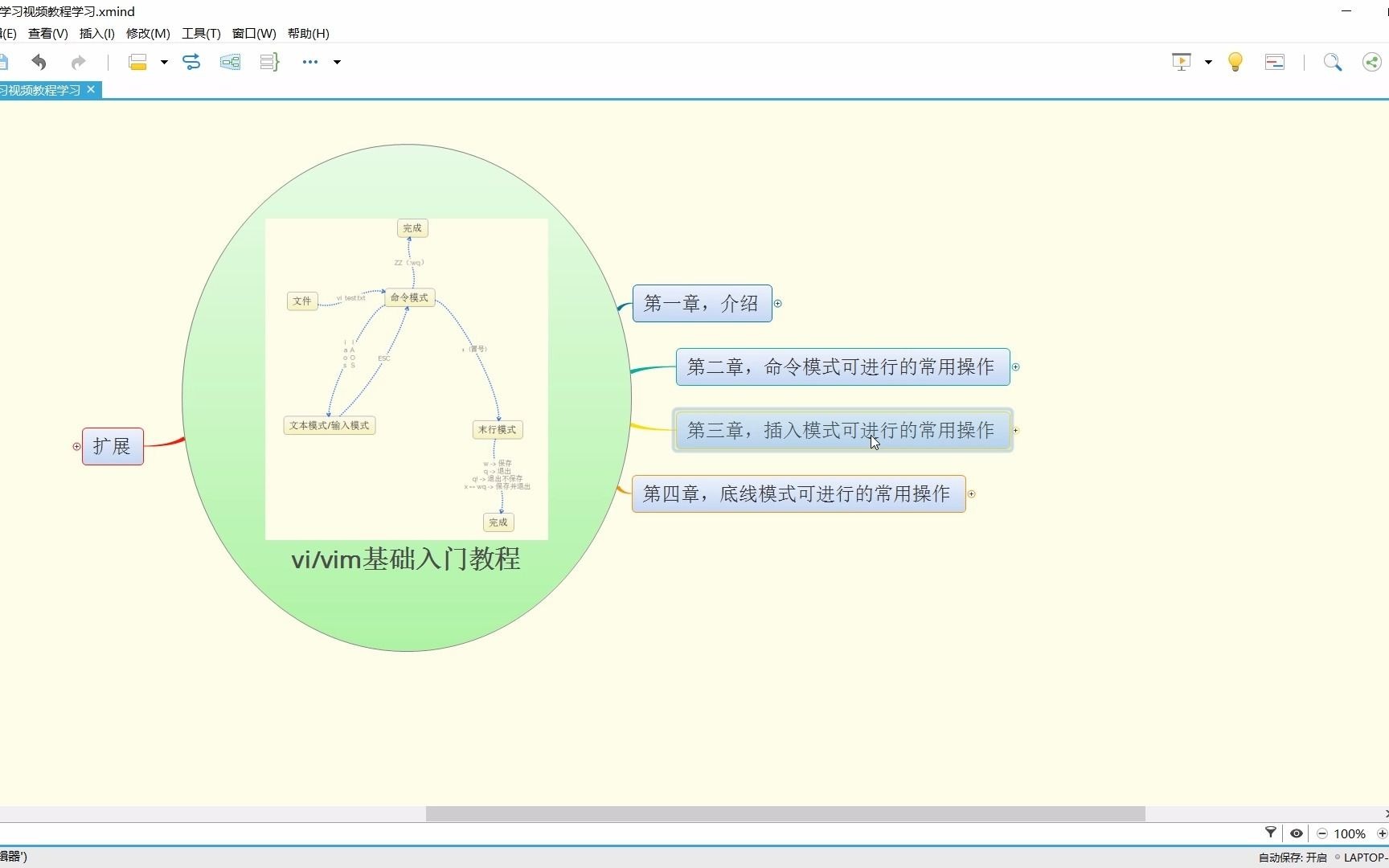Viewport: 1389px width, 868px height.
Task: Open the 插入(I) menu
Action: [x=97, y=33]
